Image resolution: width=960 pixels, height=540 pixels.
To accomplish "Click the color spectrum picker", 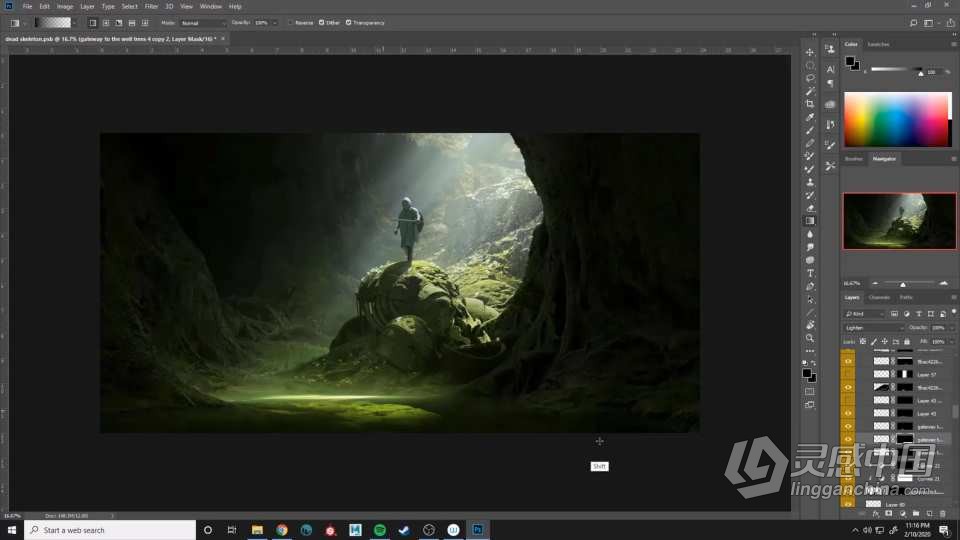I will click(x=898, y=119).
